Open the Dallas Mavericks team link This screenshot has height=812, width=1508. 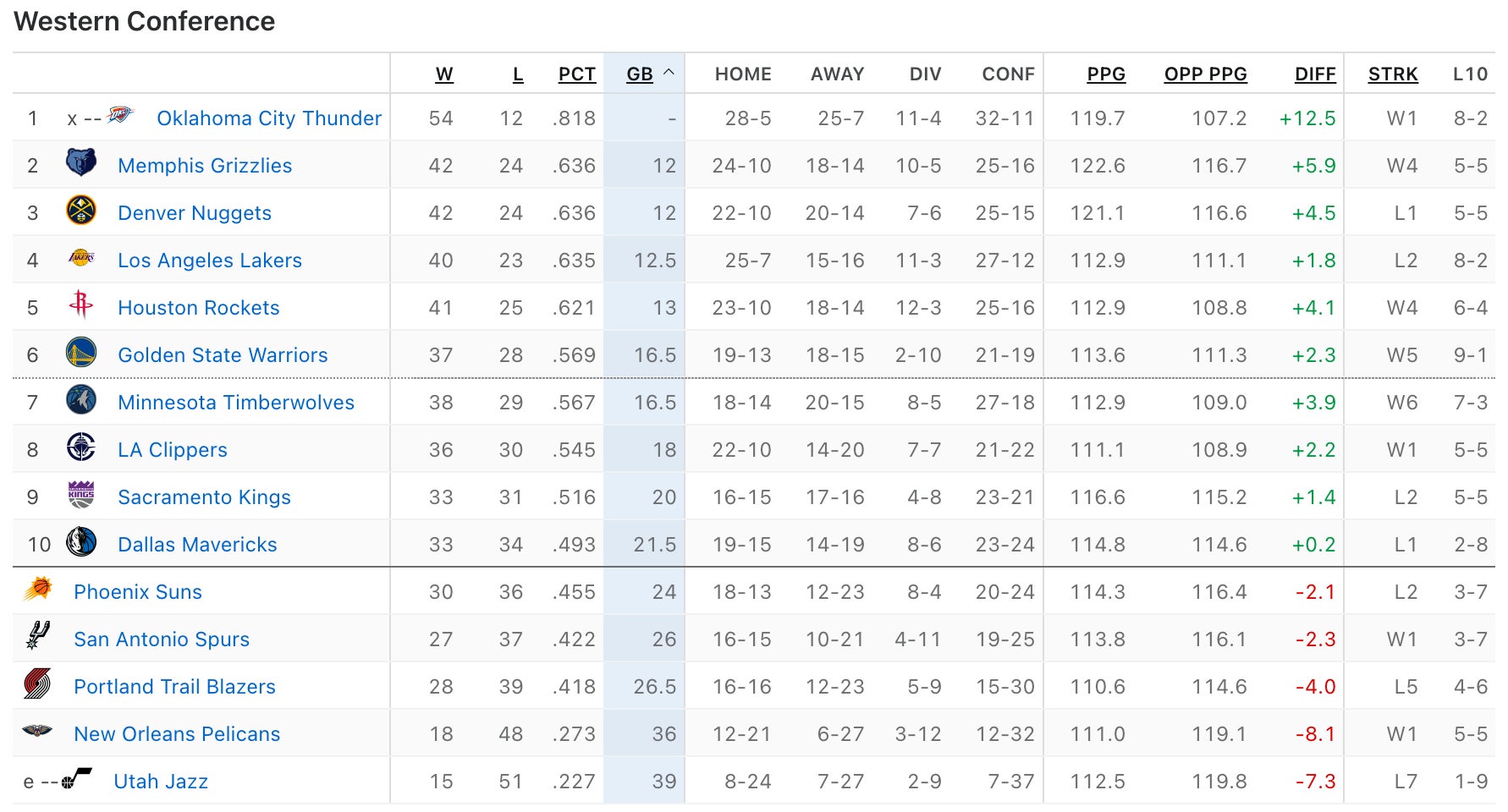[x=197, y=545]
